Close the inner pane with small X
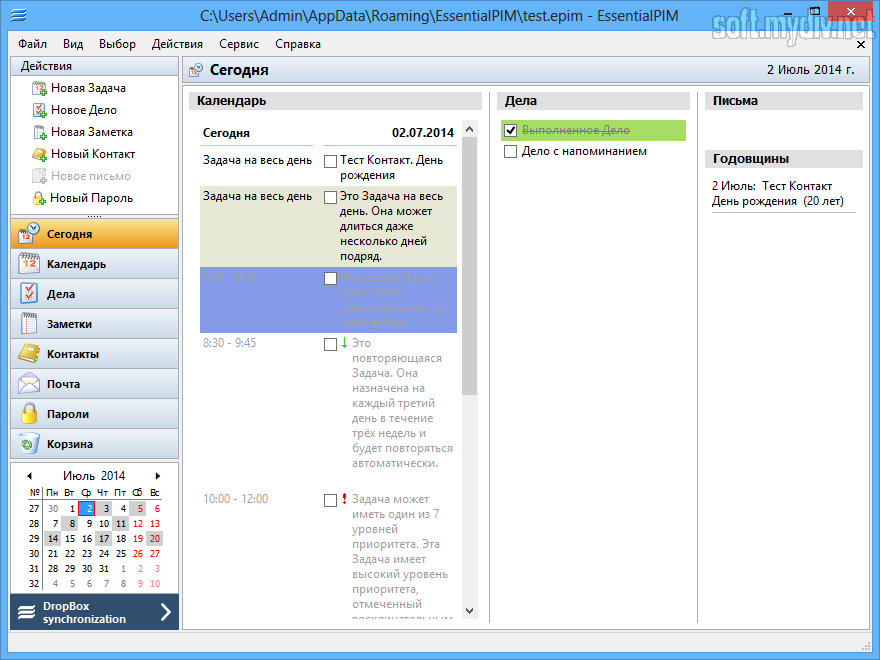Image resolution: width=880 pixels, height=660 pixels. point(861,44)
